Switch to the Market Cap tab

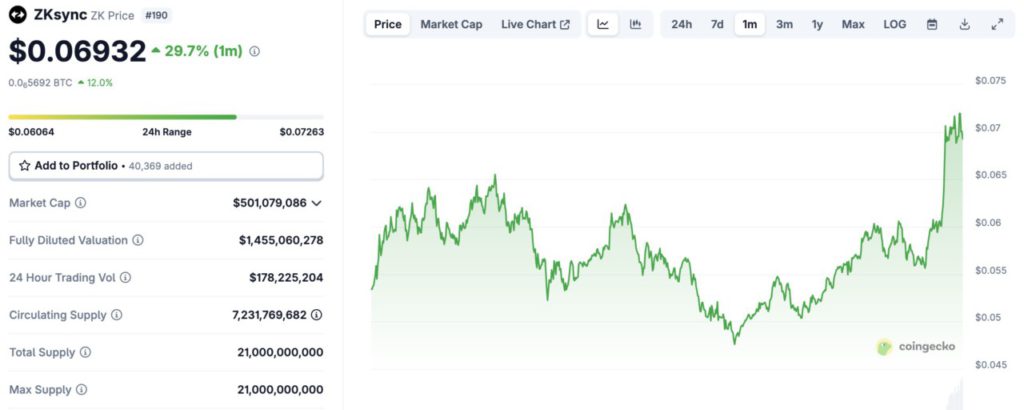pyautogui.click(x=451, y=24)
